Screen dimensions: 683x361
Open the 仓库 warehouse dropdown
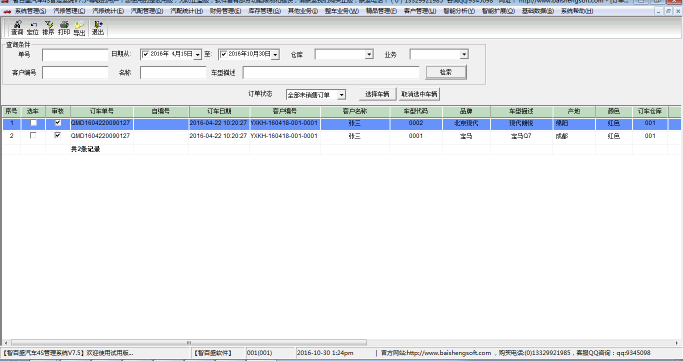coord(369,54)
